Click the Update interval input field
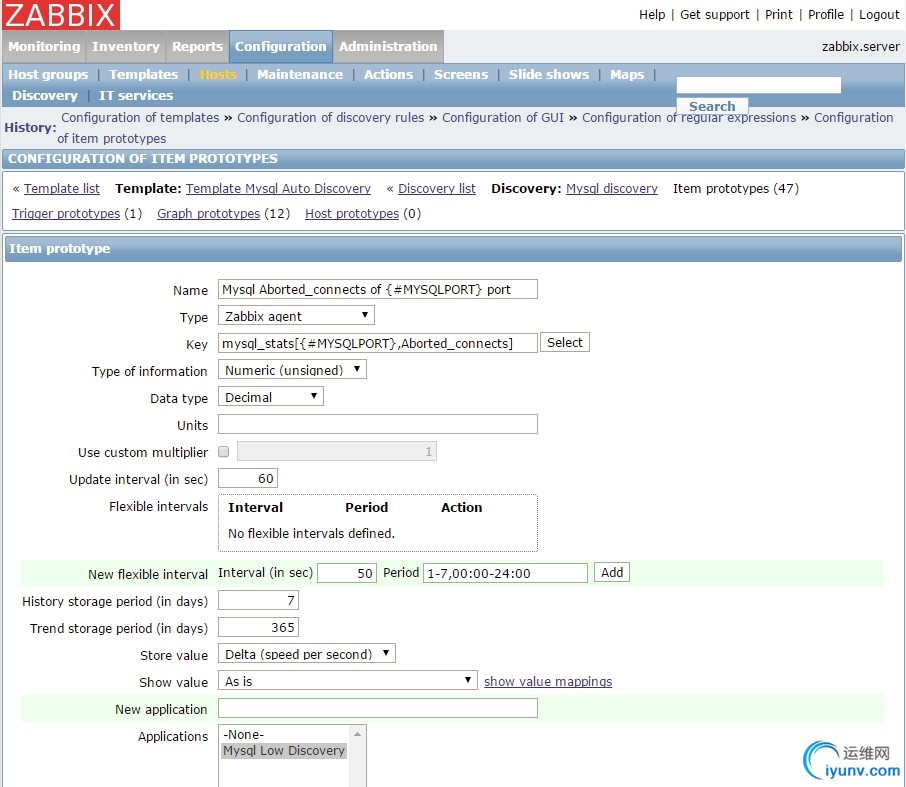Viewport: 906px width, 787px height. tap(248, 478)
